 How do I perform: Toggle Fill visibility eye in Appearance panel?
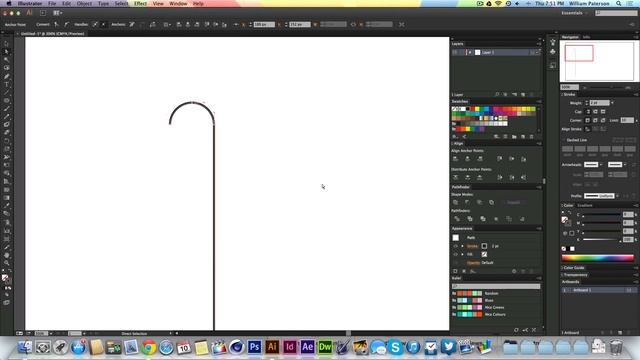tap(456, 254)
